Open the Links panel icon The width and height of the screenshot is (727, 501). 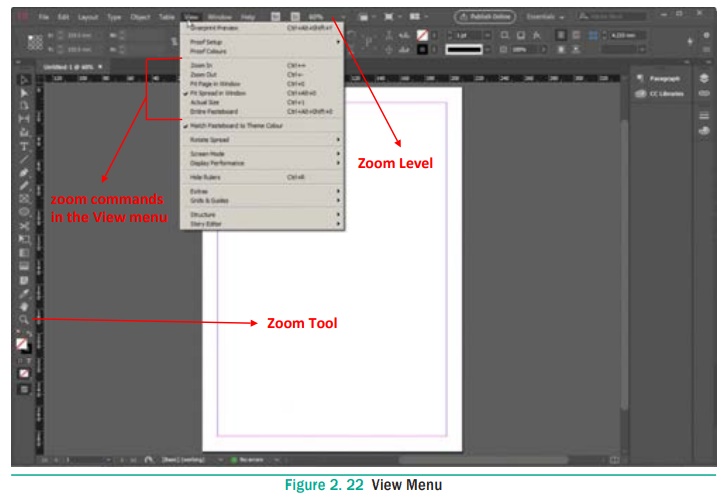(704, 93)
